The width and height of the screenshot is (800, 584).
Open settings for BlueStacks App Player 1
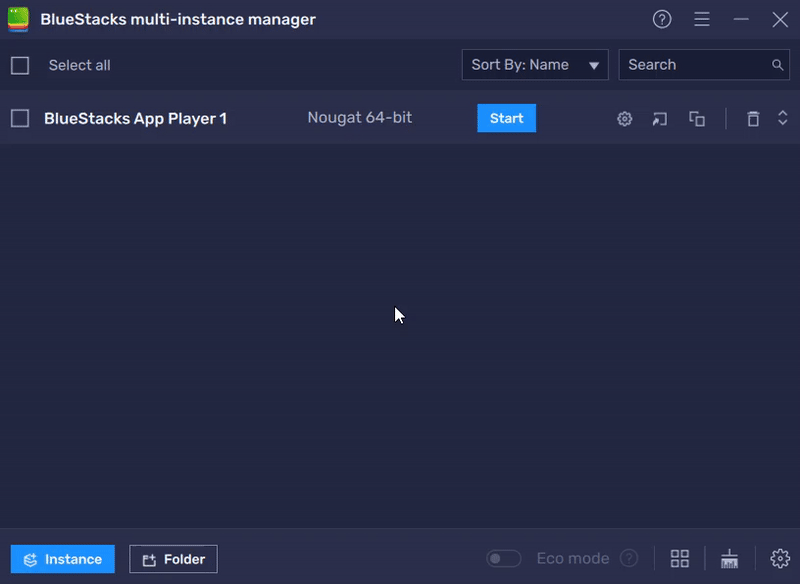click(625, 119)
